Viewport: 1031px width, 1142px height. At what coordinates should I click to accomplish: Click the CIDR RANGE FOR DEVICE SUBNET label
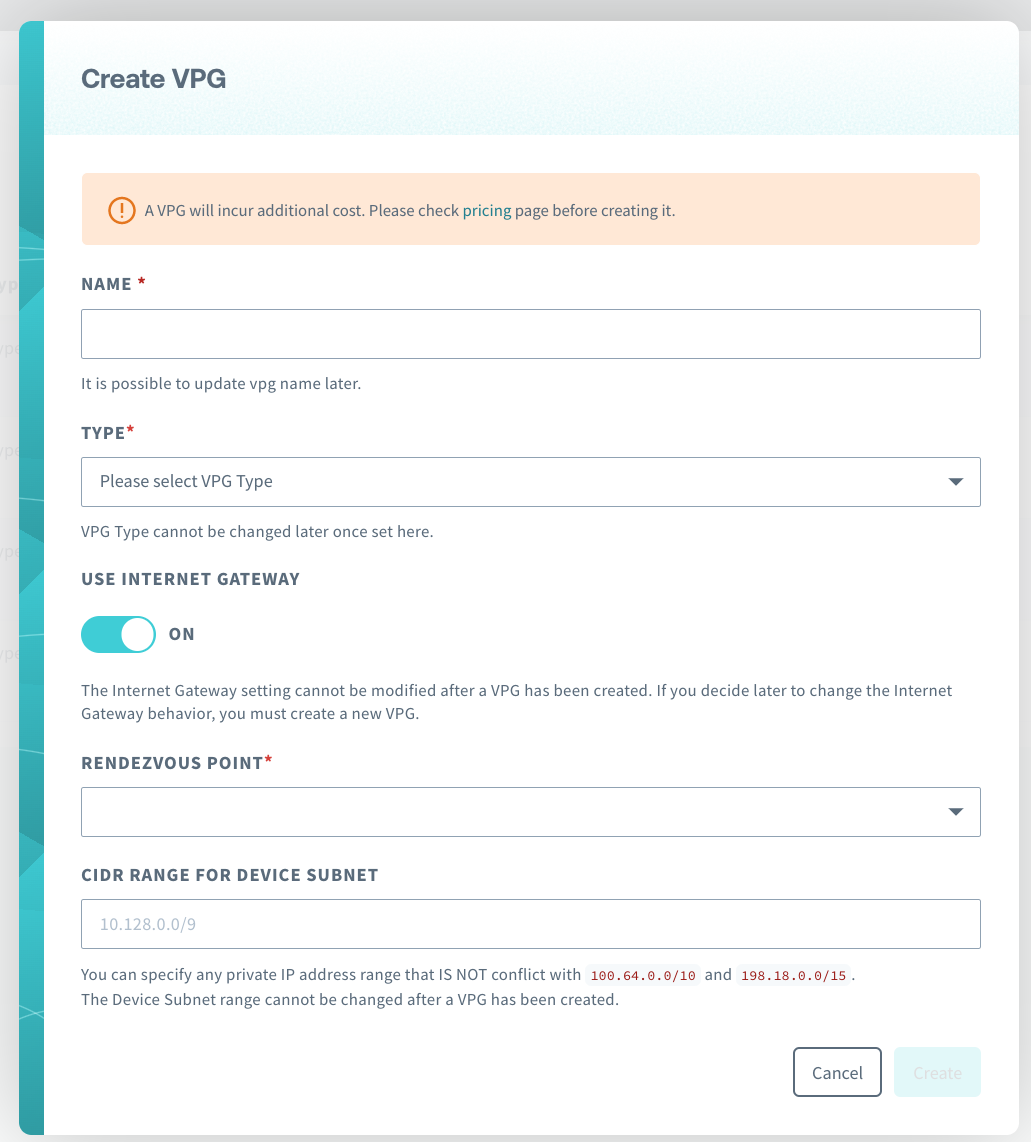click(x=229, y=875)
